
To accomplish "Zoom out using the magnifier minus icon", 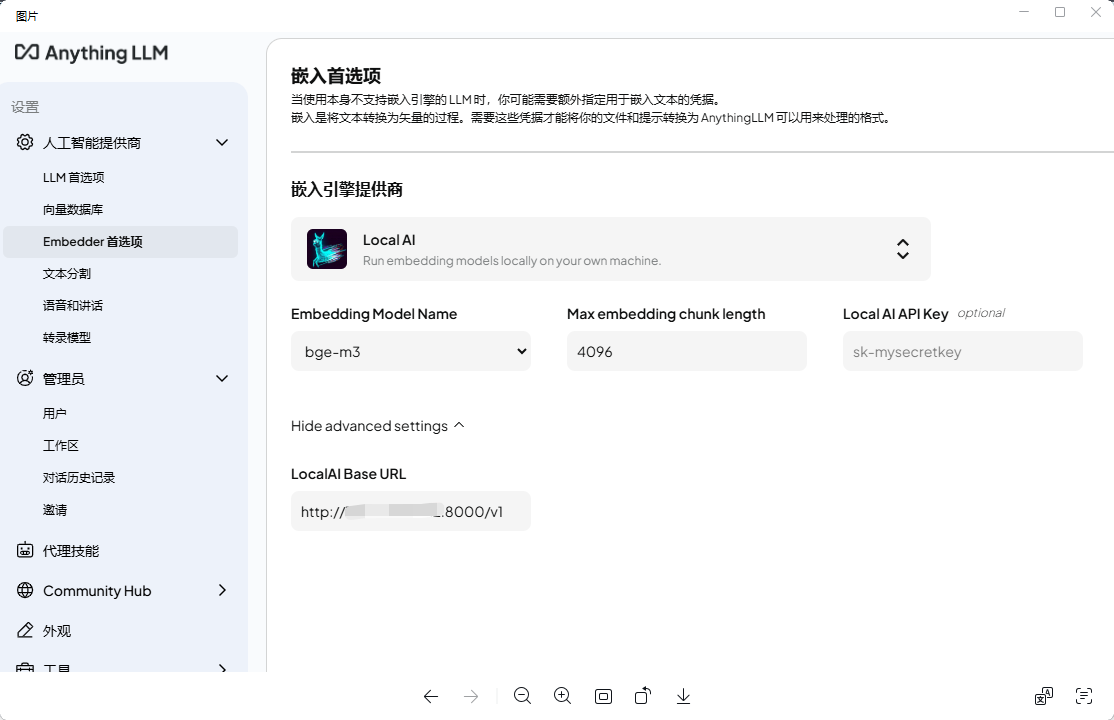I will [522, 697].
